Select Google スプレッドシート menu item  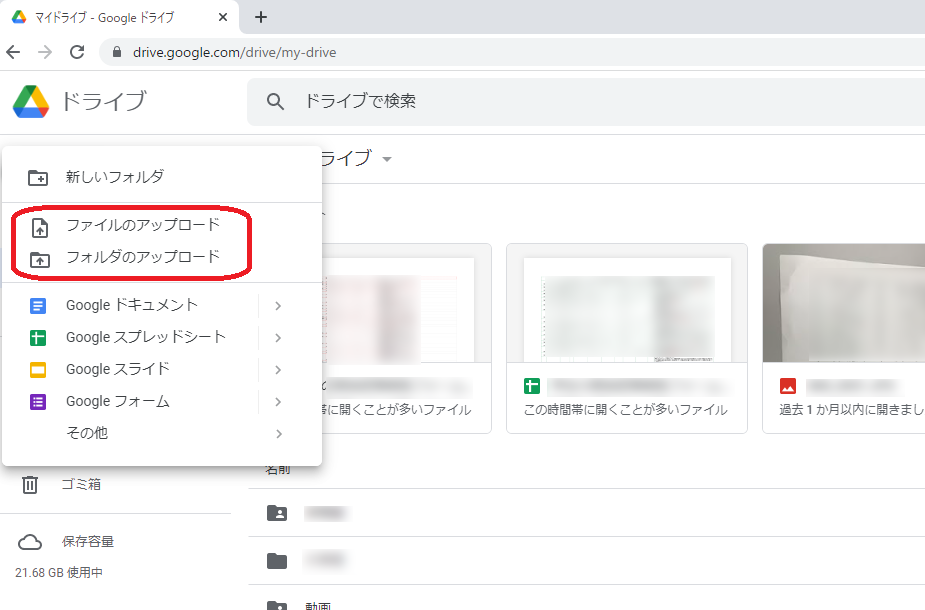(x=162, y=337)
